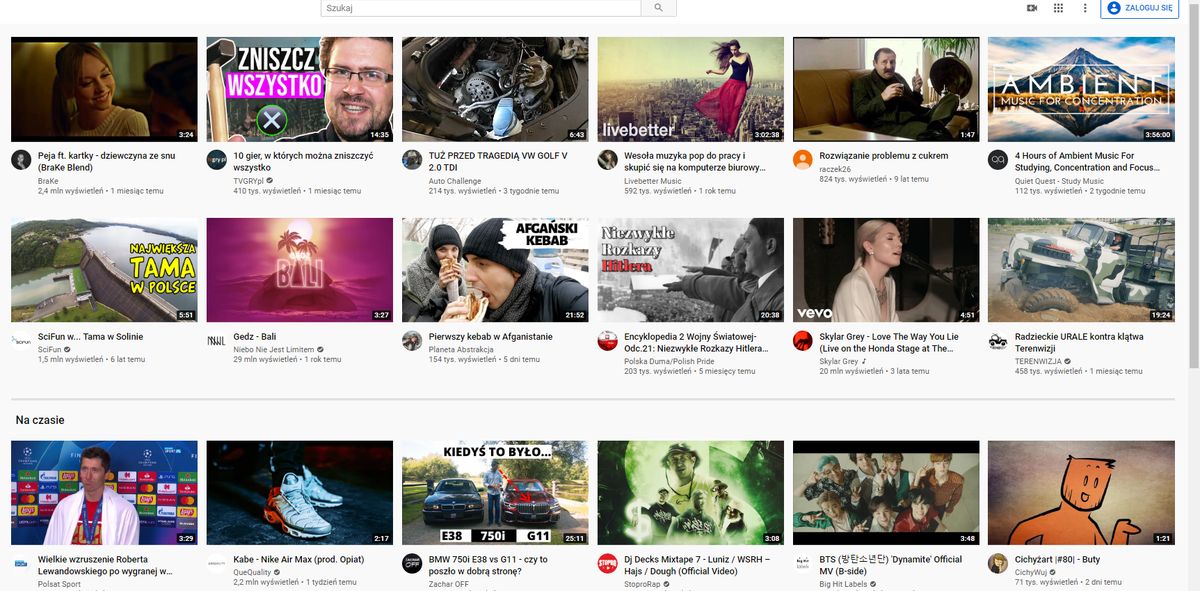Open title 'Wesoła muzyka pop do pracy'
Image resolution: width=1200 pixels, height=591 pixels.
coord(694,162)
